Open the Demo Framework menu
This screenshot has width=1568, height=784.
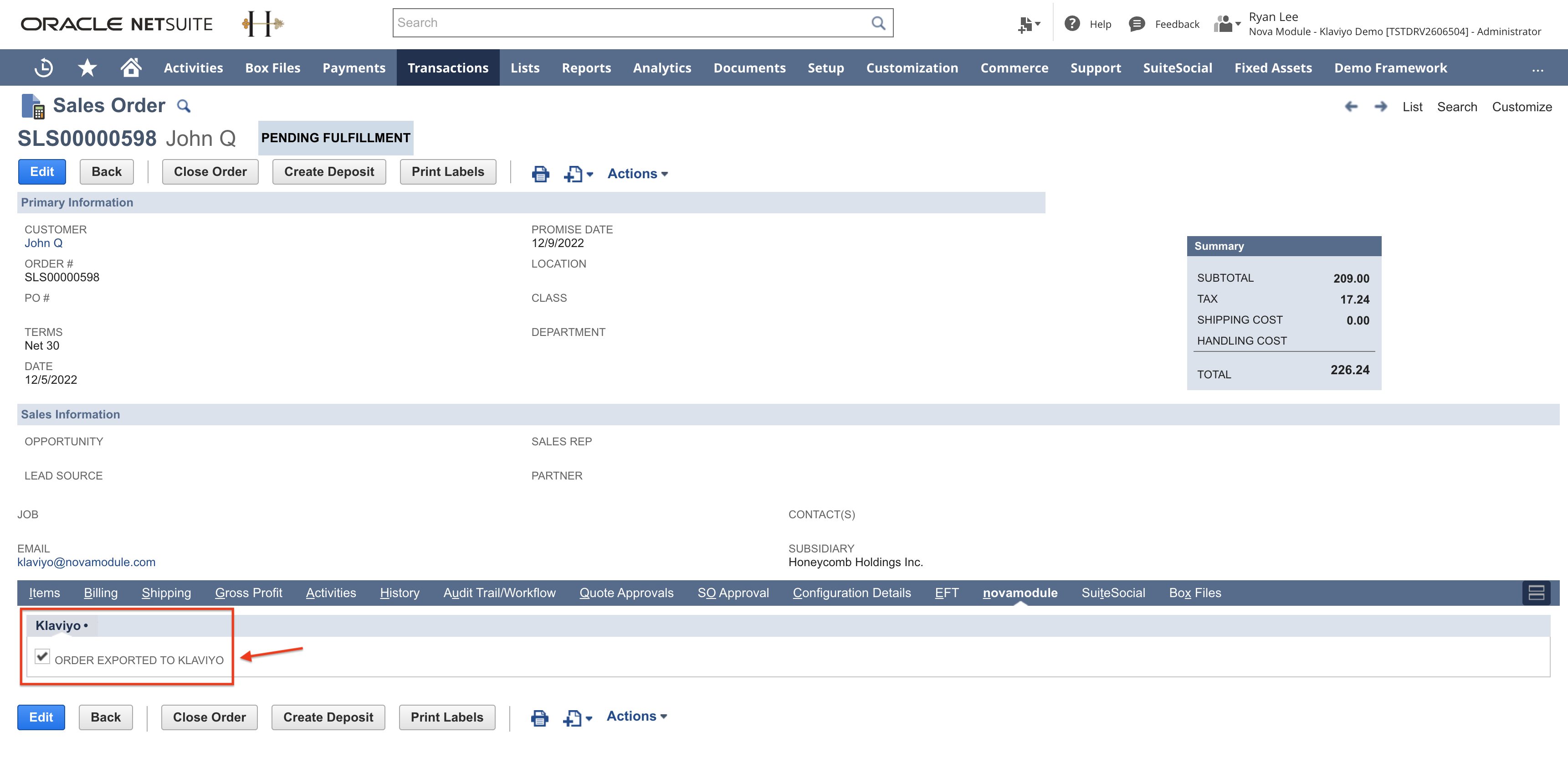click(x=1390, y=67)
